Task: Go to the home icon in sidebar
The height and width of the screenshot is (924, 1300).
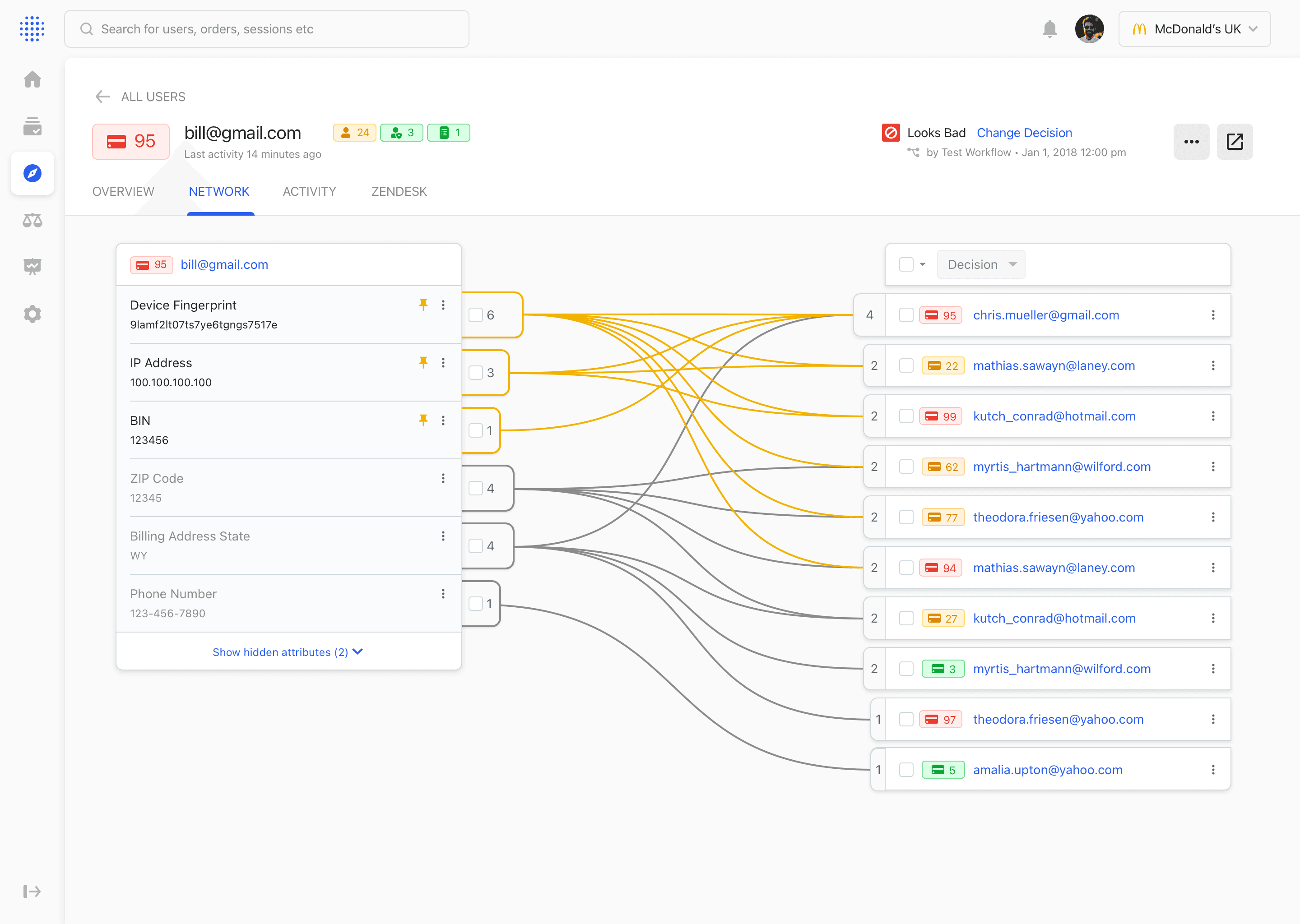Action: [32, 79]
